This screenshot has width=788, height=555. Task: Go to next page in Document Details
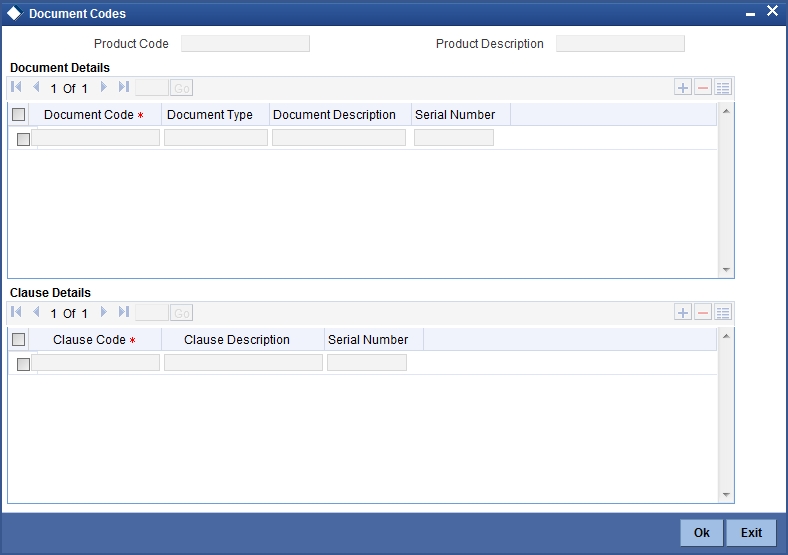(104, 87)
